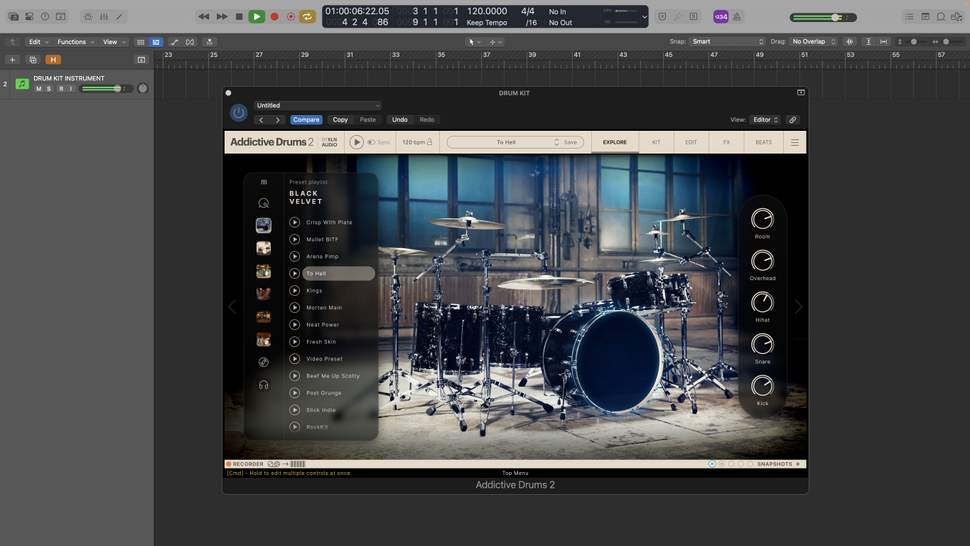
Task: Switch to the KIT tab
Action: (x=656, y=142)
